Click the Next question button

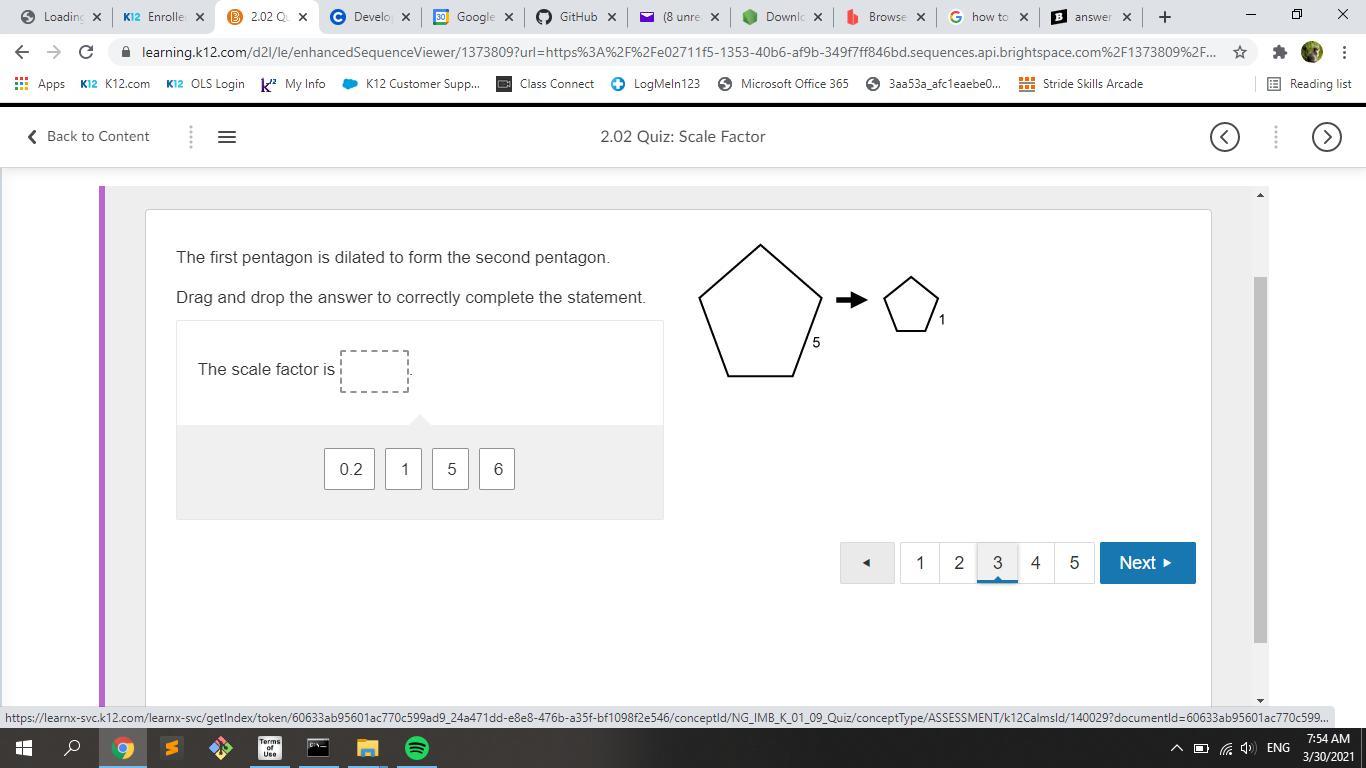point(1147,563)
